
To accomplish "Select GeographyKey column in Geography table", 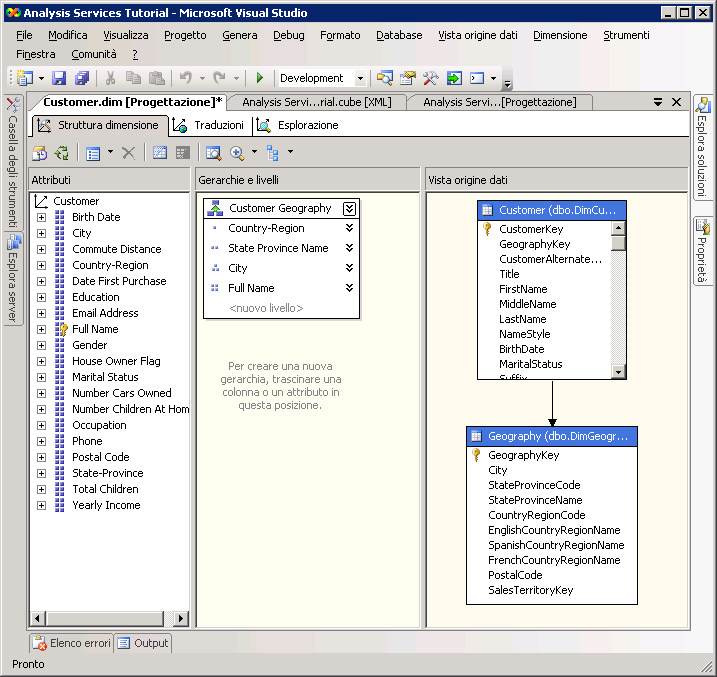I will pyautogui.click(x=524, y=455).
